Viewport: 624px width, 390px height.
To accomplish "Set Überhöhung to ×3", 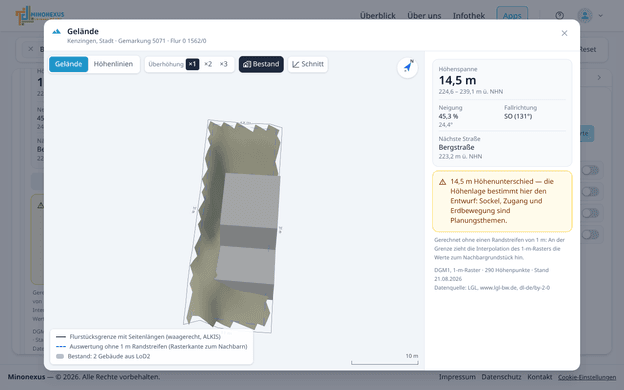I will click(x=224, y=64).
